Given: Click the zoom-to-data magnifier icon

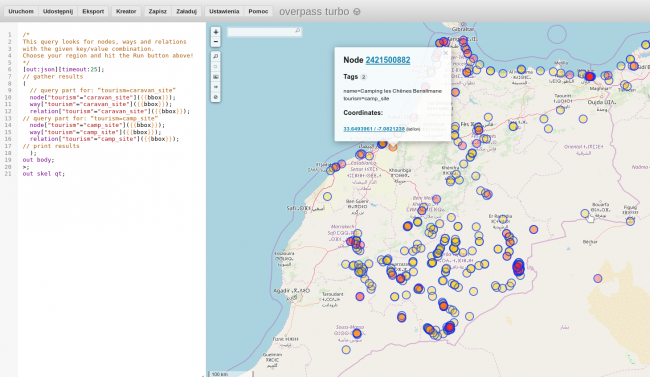Looking at the screenshot, I should pos(216,56).
